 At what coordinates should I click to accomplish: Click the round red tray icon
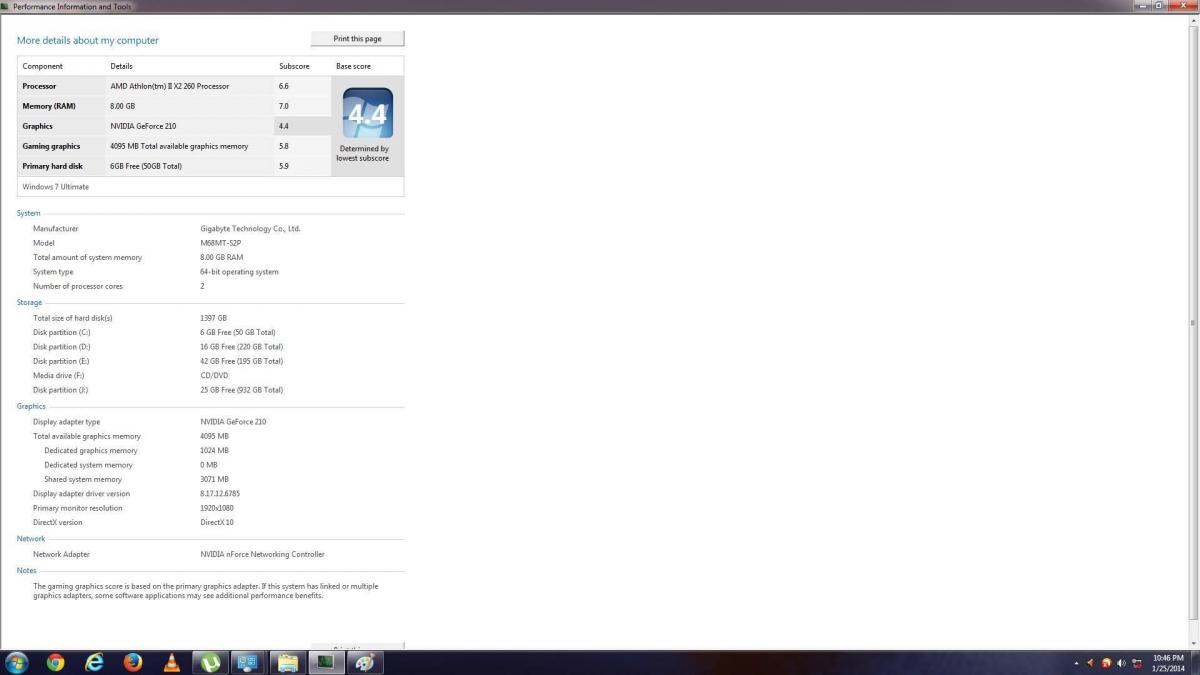[1106, 663]
